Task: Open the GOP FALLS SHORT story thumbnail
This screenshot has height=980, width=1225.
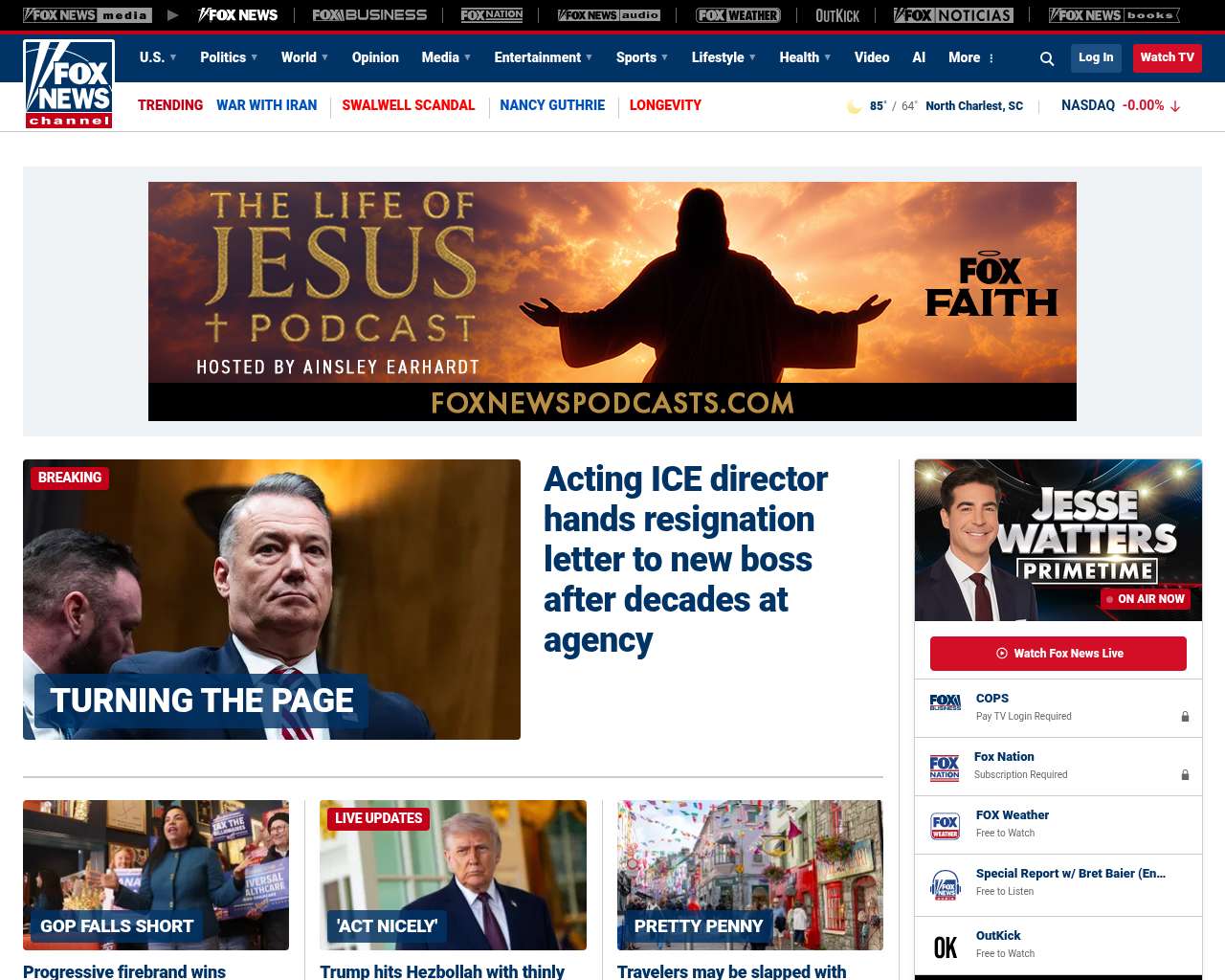Action: coord(156,875)
